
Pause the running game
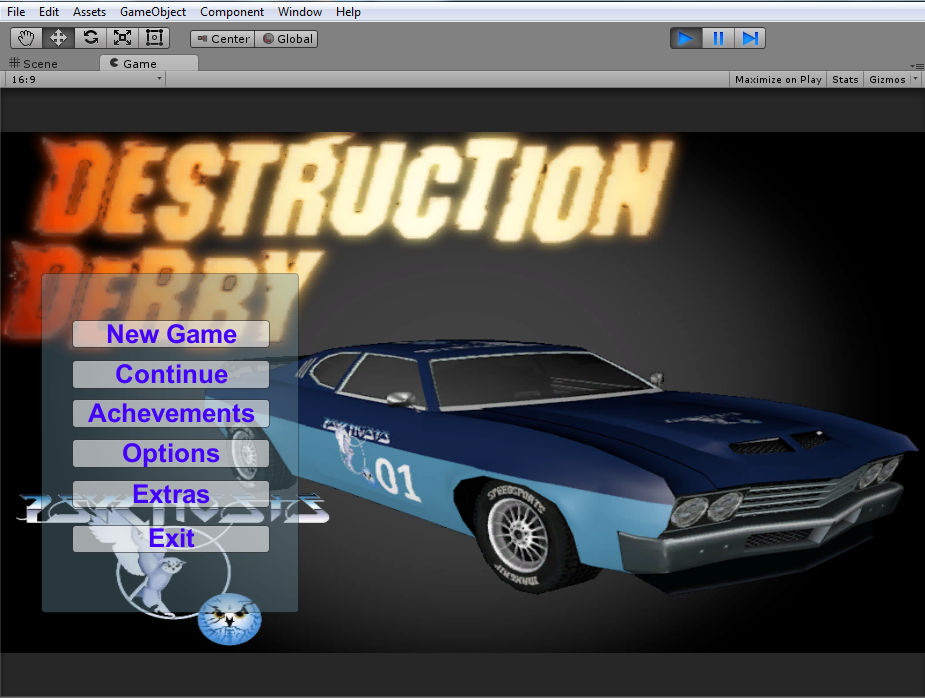point(717,37)
